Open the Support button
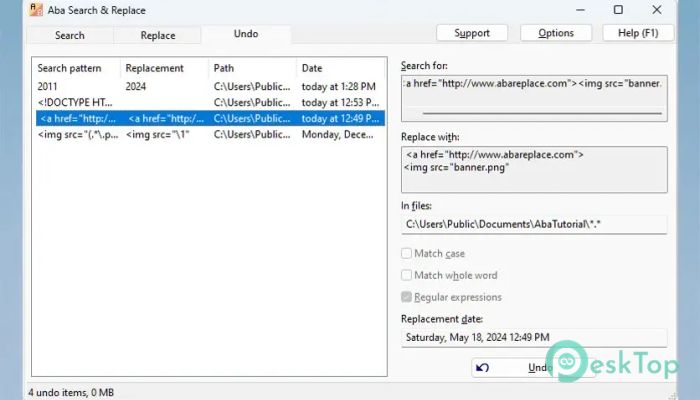Viewport: 700px width, 400px height. tap(472, 33)
